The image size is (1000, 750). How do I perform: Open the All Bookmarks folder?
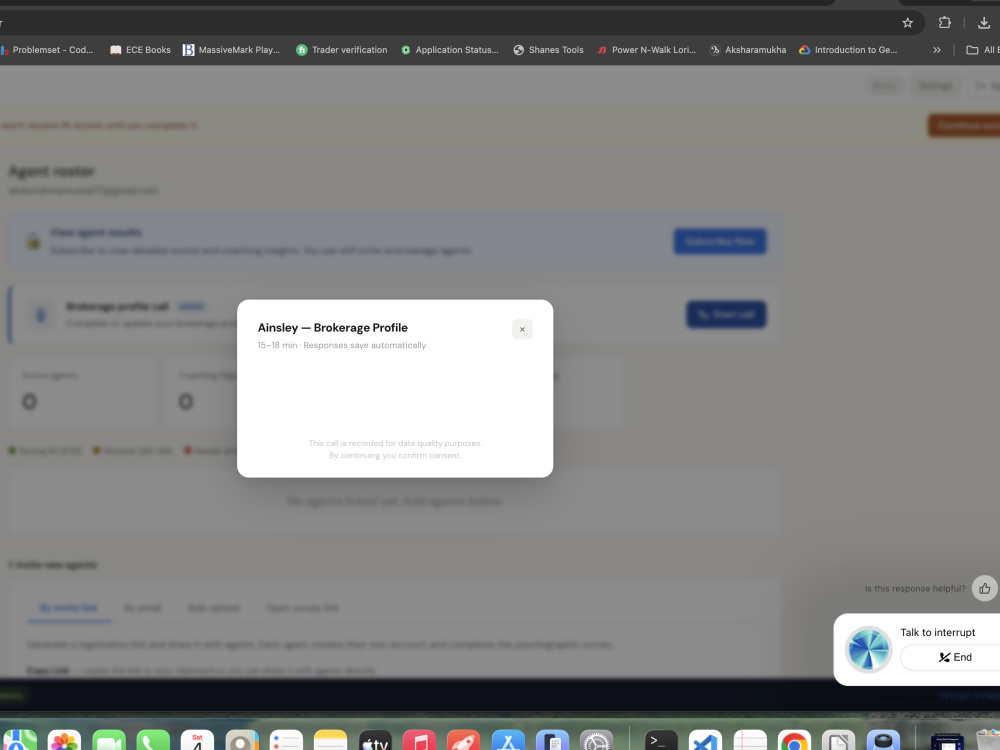click(982, 50)
